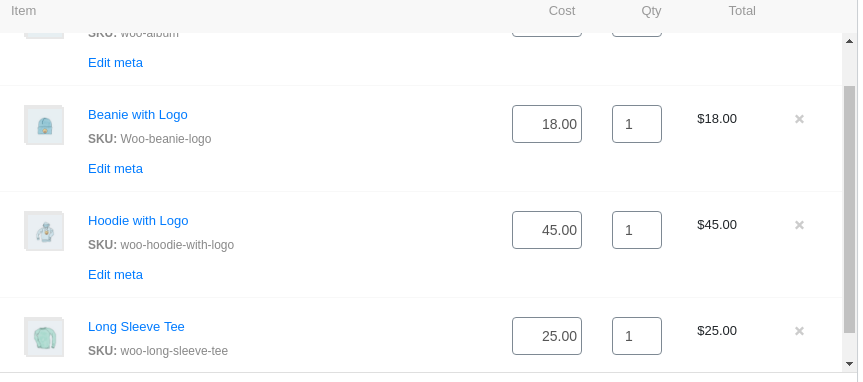
Task: Open Long Sleeve Tee product link
Action: (136, 326)
